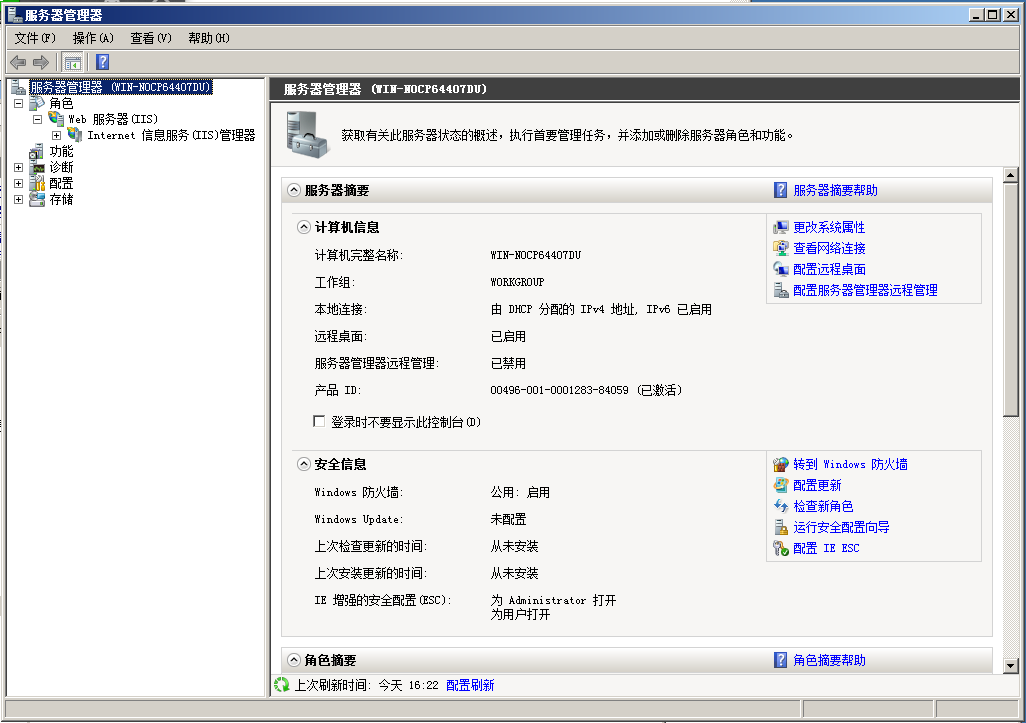
Task: Click the 配置刷新 link
Action: click(470, 685)
